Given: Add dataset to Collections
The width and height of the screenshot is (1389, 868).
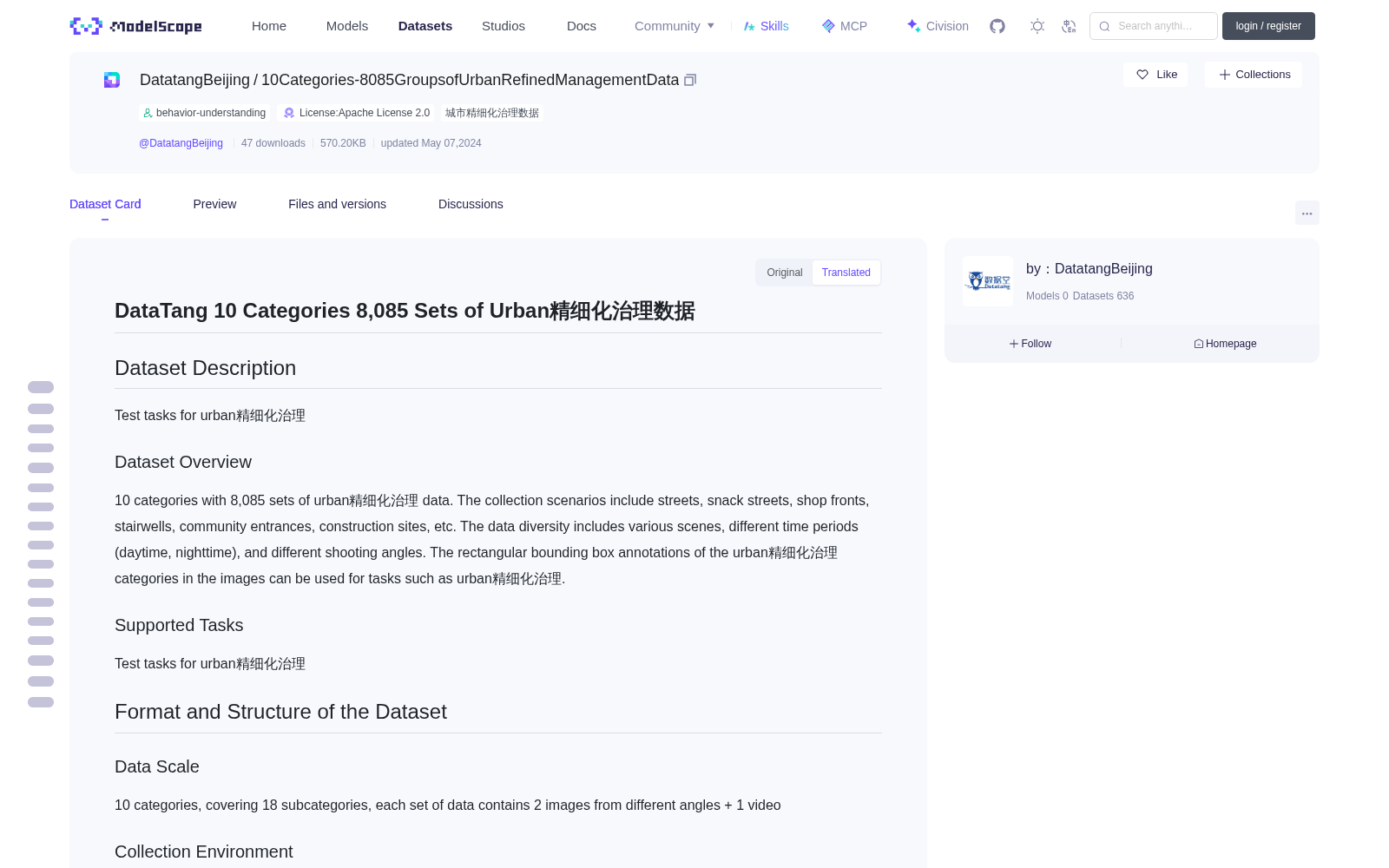Looking at the screenshot, I should [x=1254, y=75].
